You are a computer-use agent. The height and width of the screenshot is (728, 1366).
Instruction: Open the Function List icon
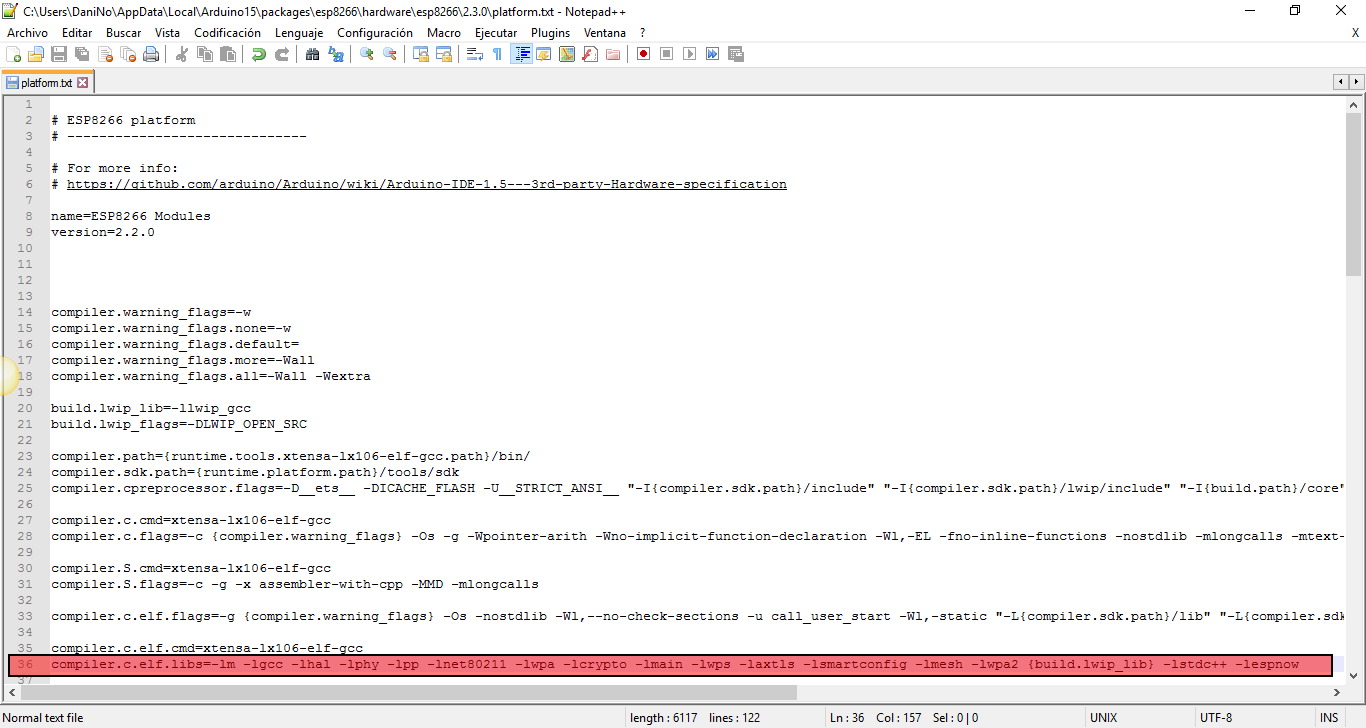[x=590, y=54]
